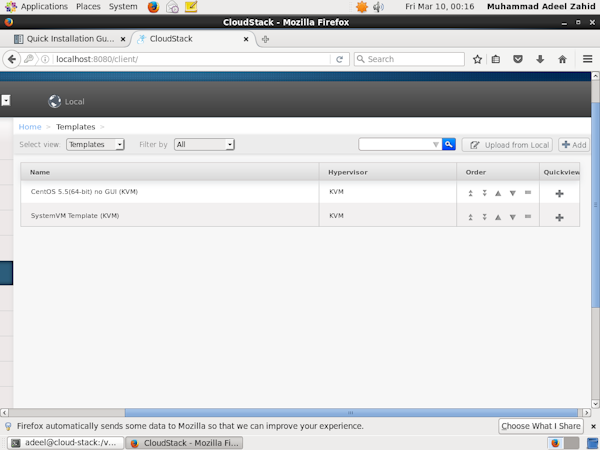Click the weather sun icon in panel
Screen dimensions: 600x450
pyautogui.click(x=362, y=7)
